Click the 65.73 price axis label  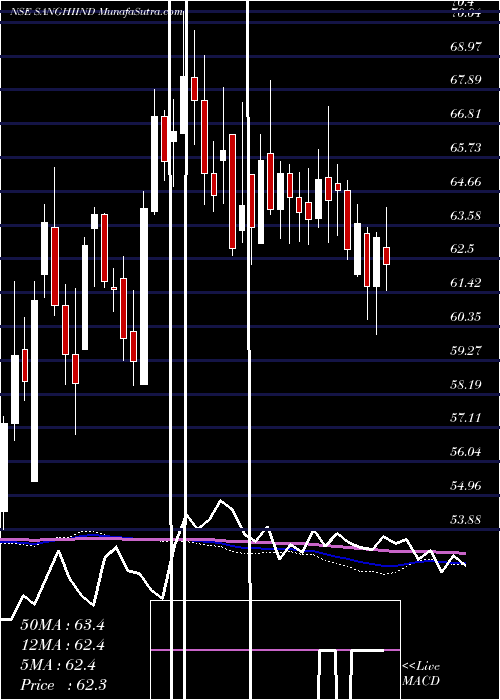(466, 148)
